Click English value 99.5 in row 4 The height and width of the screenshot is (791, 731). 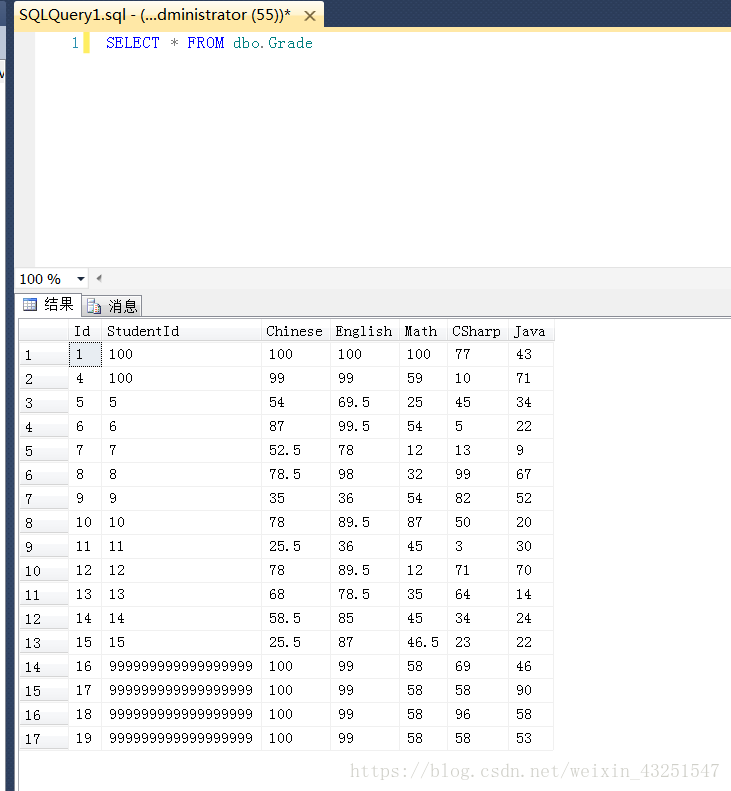(x=365, y=426)
